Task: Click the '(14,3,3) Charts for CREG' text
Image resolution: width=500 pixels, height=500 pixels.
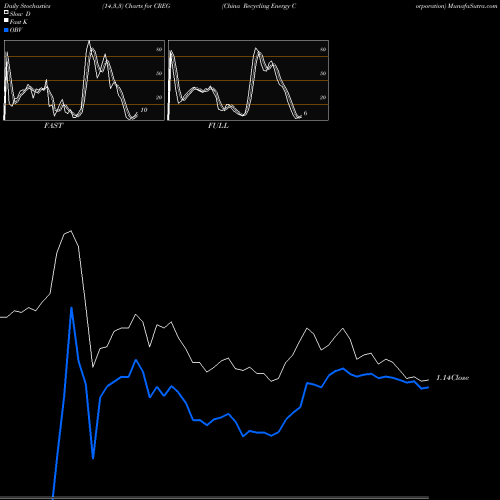Action: click(x=136, y=6)
